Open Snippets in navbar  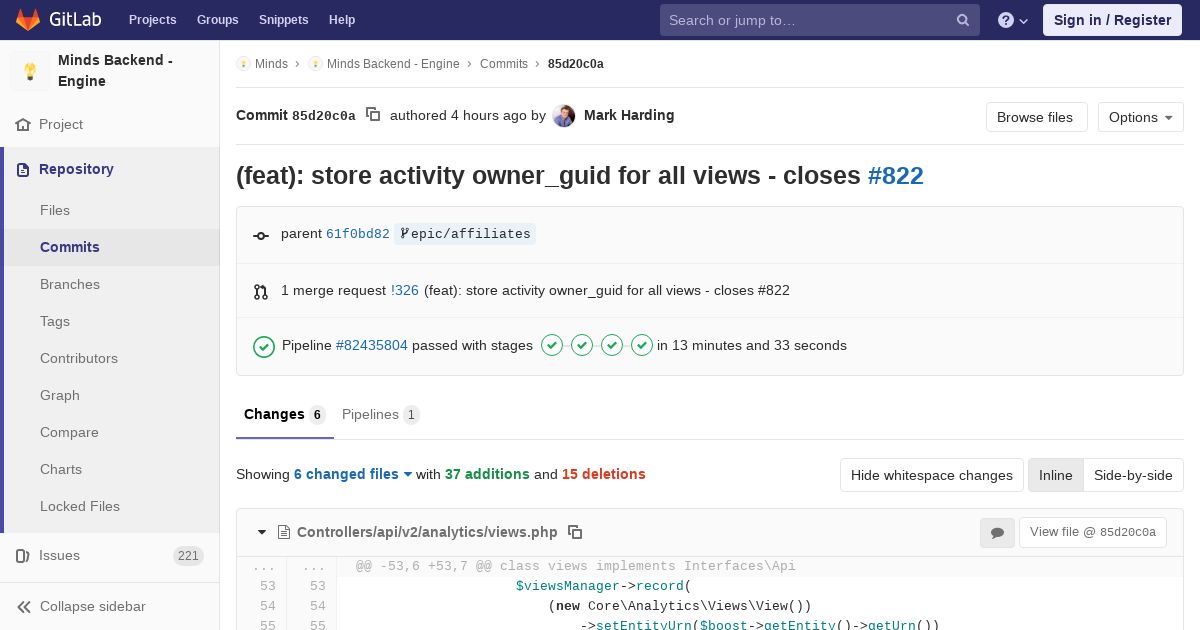tap(283, 20)
